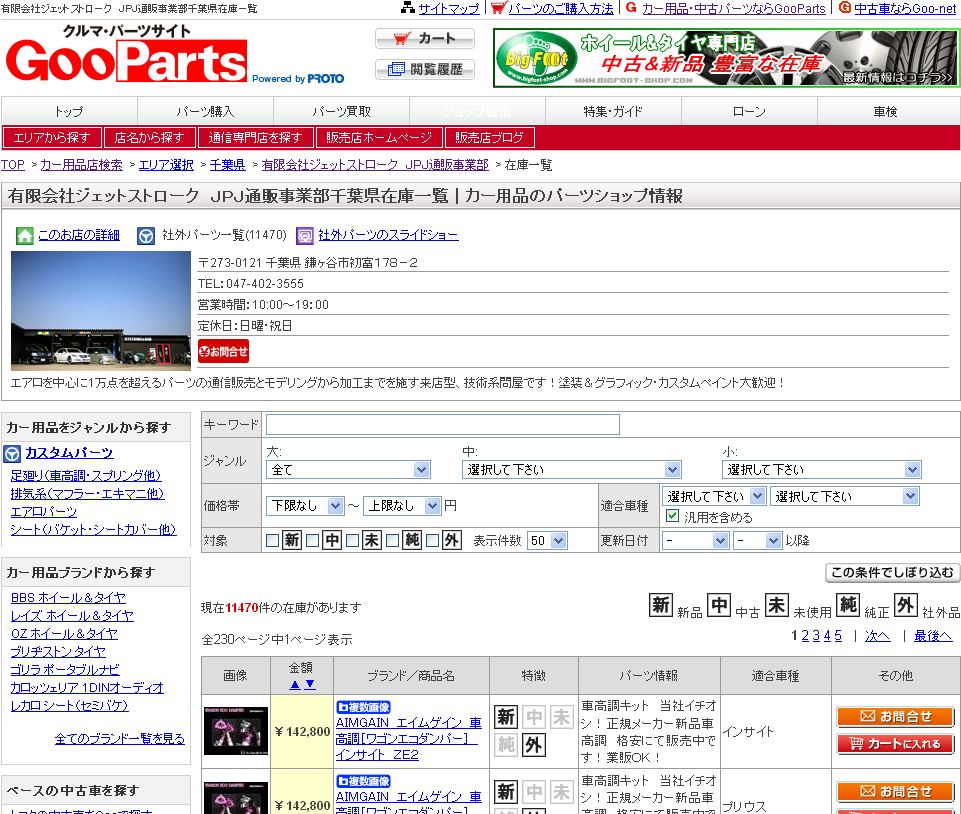Viewport: 961px width, 814px height.
Task: Open the cart (カート) button
Action: tap(425, 39)
